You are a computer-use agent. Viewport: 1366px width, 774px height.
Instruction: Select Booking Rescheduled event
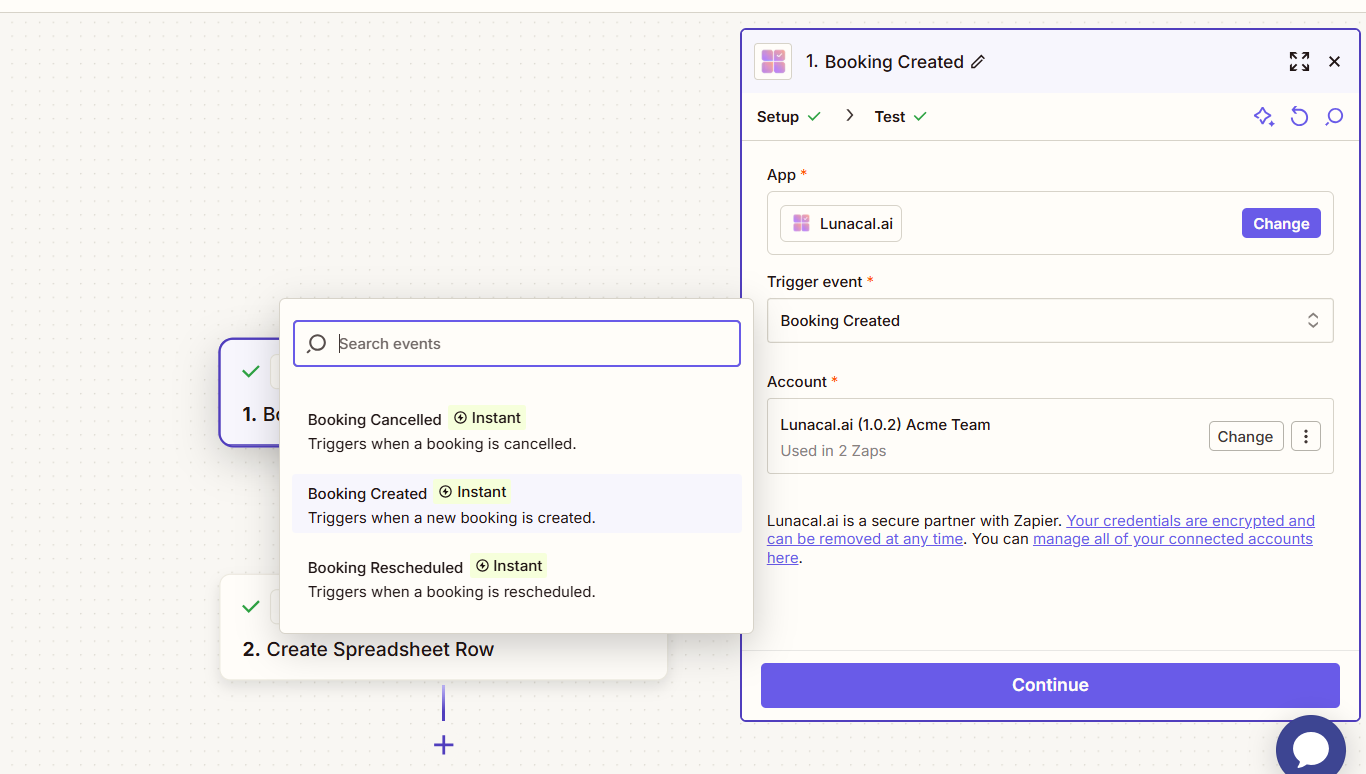point(517,578)
